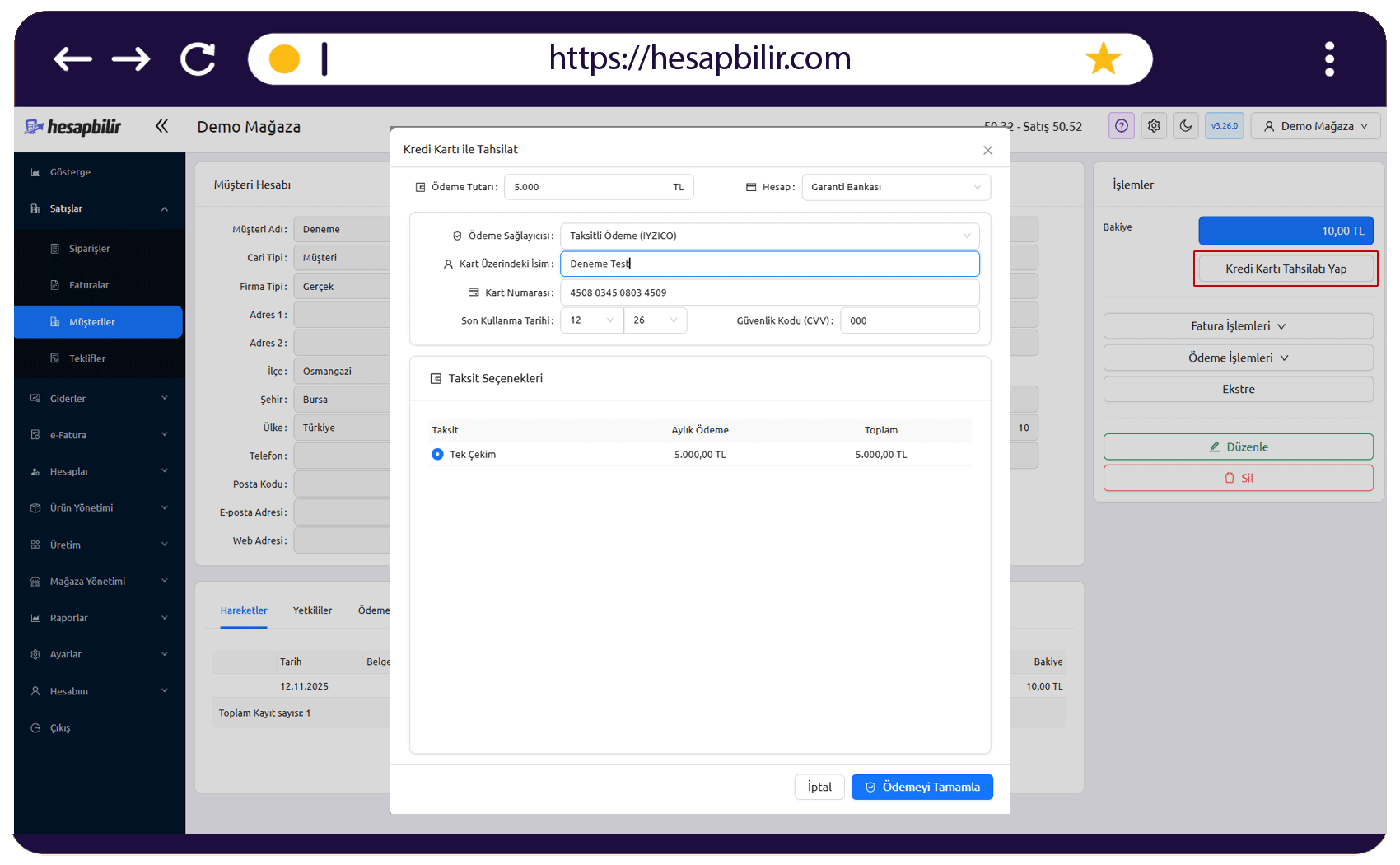Open the expiry month dropdown showing 12
Viewport: 1400px width, 865px height.
pos(591,320)
